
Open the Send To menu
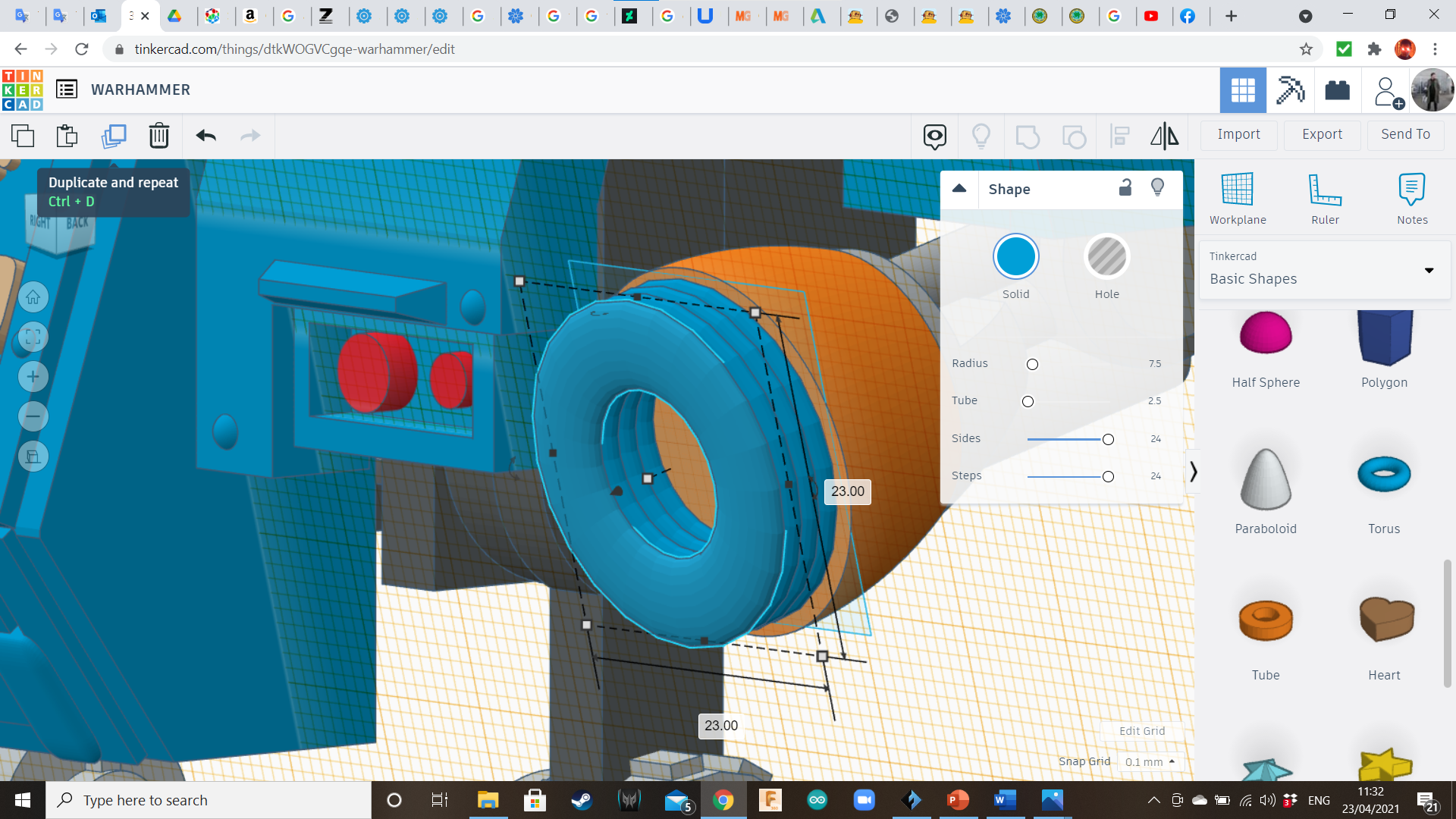[1404, 134]
